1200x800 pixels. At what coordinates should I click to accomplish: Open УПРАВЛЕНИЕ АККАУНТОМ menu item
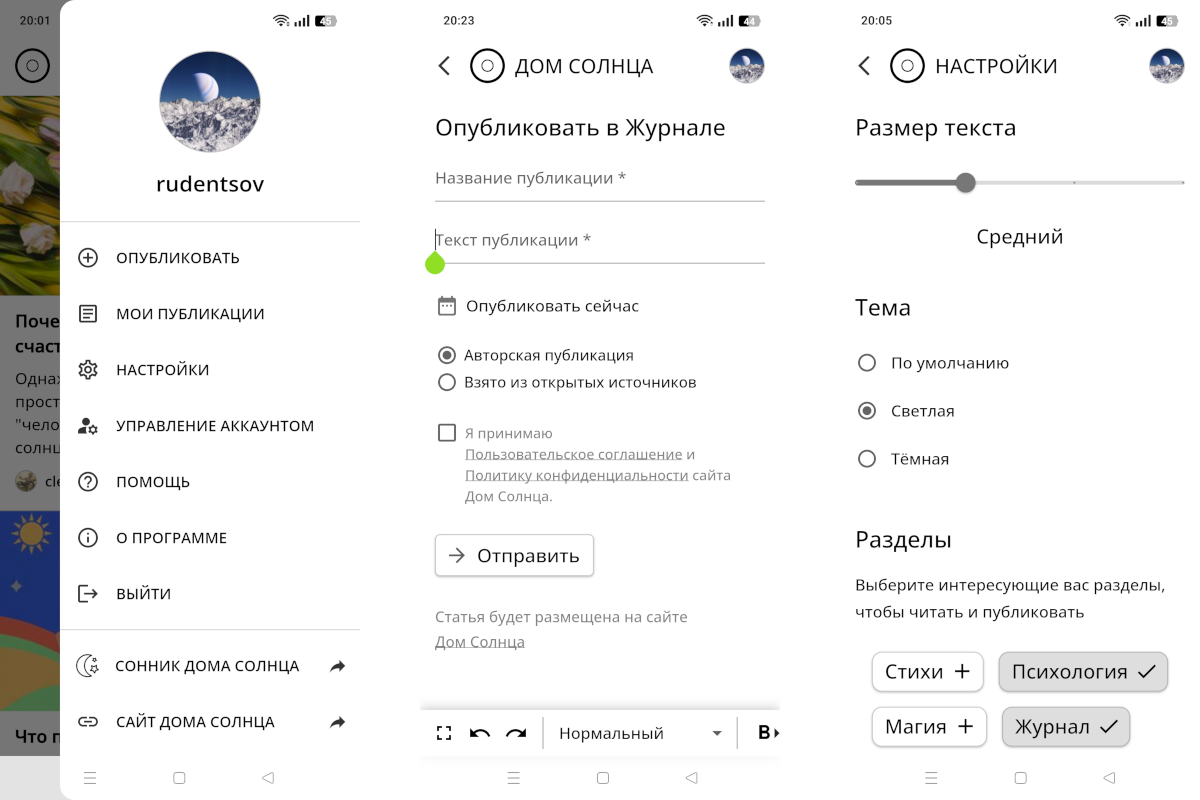215,426
